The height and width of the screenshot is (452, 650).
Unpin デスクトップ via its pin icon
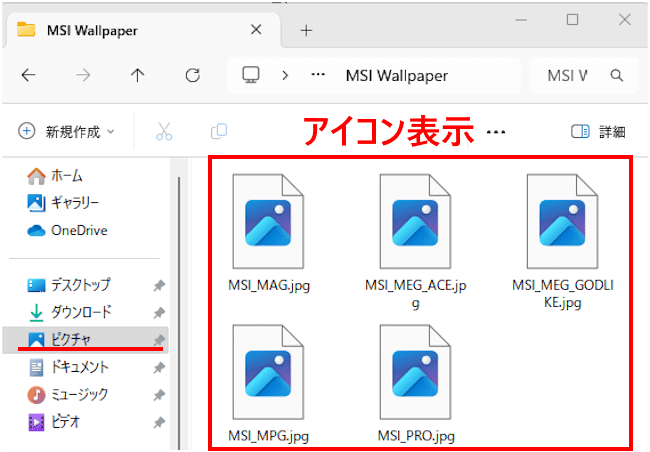tap(159, 285)
